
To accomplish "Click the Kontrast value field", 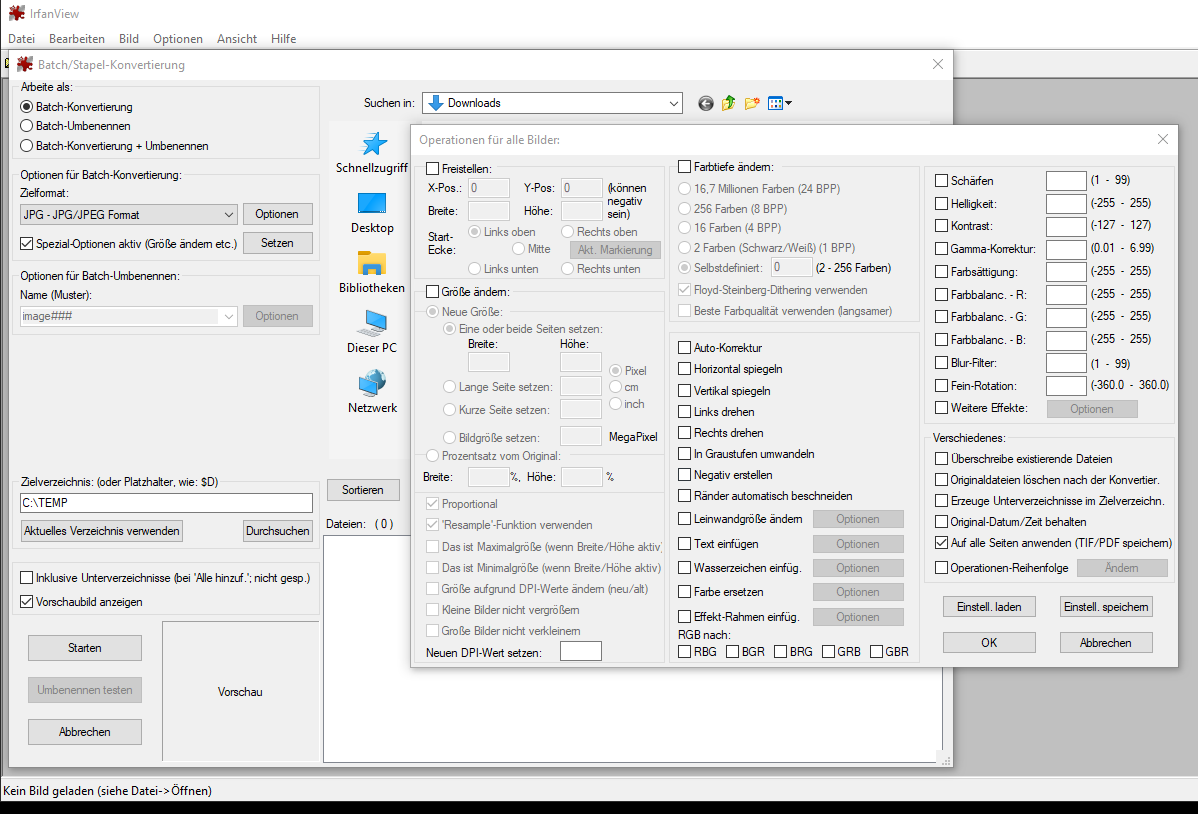I will click(x=1066, y=226).
